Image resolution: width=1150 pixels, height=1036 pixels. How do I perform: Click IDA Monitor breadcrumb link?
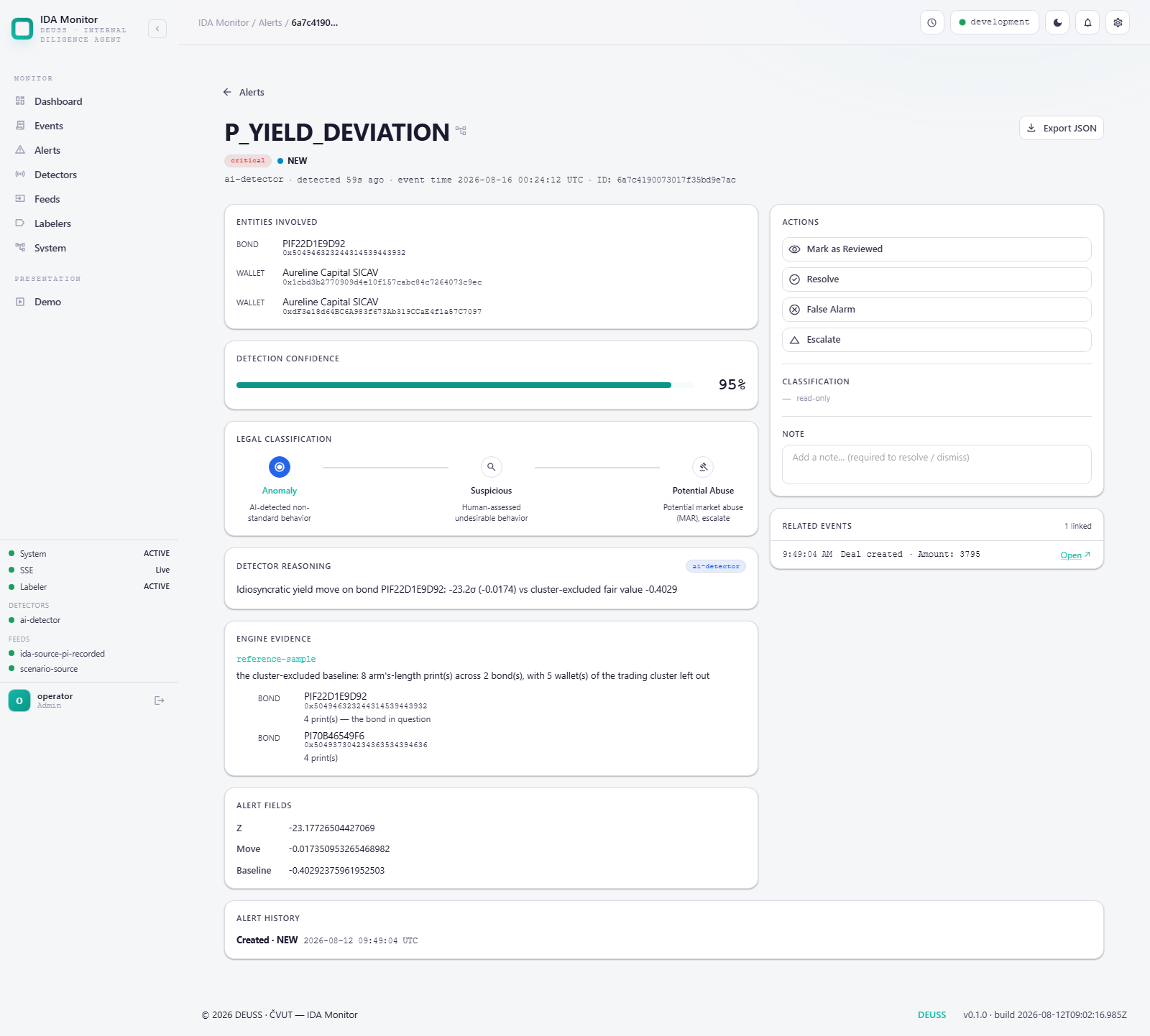coord(224,23)
